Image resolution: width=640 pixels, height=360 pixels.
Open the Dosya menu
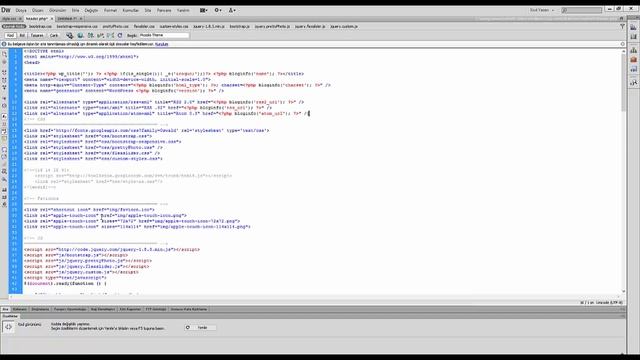(x=21, y=10)
